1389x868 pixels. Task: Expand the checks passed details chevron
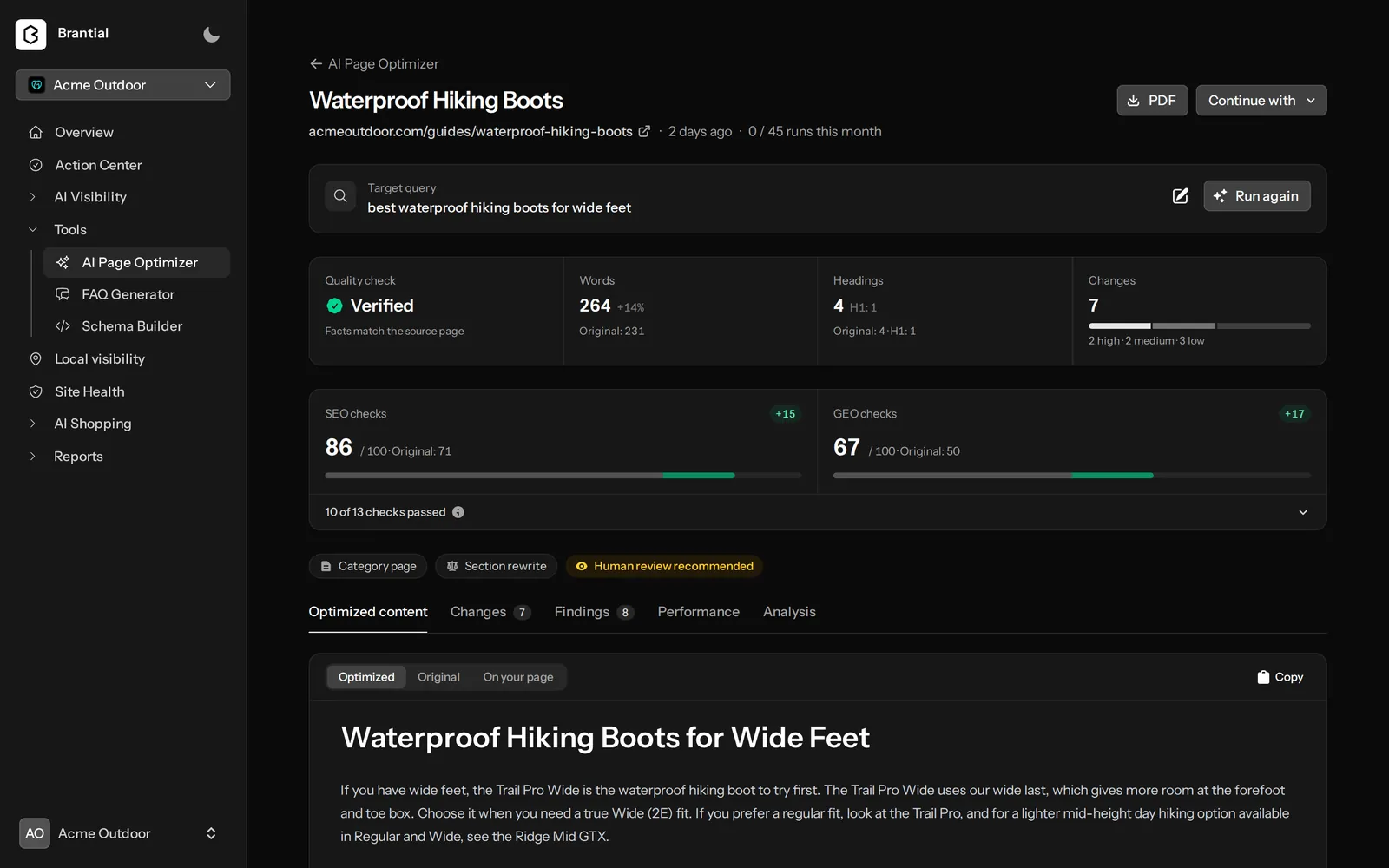[x=1303, y=512]
